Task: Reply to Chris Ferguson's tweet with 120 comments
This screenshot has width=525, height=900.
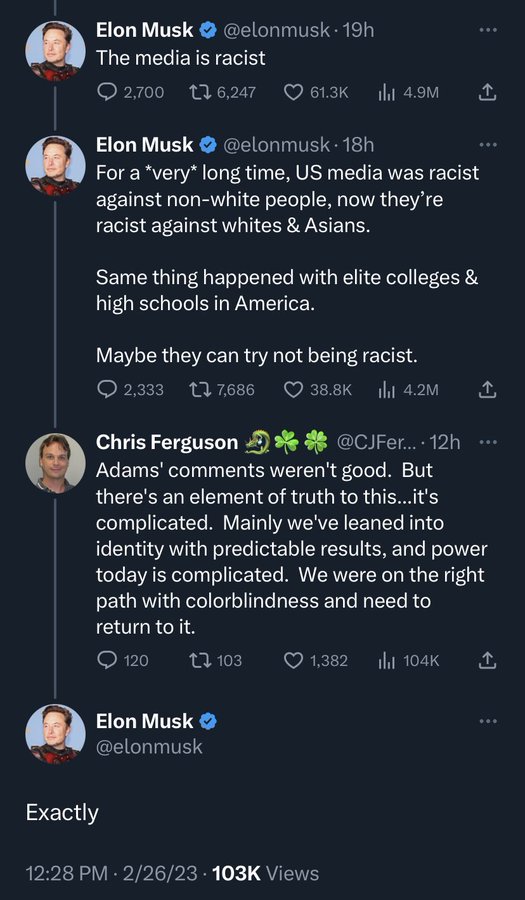Action: (122, 661)
